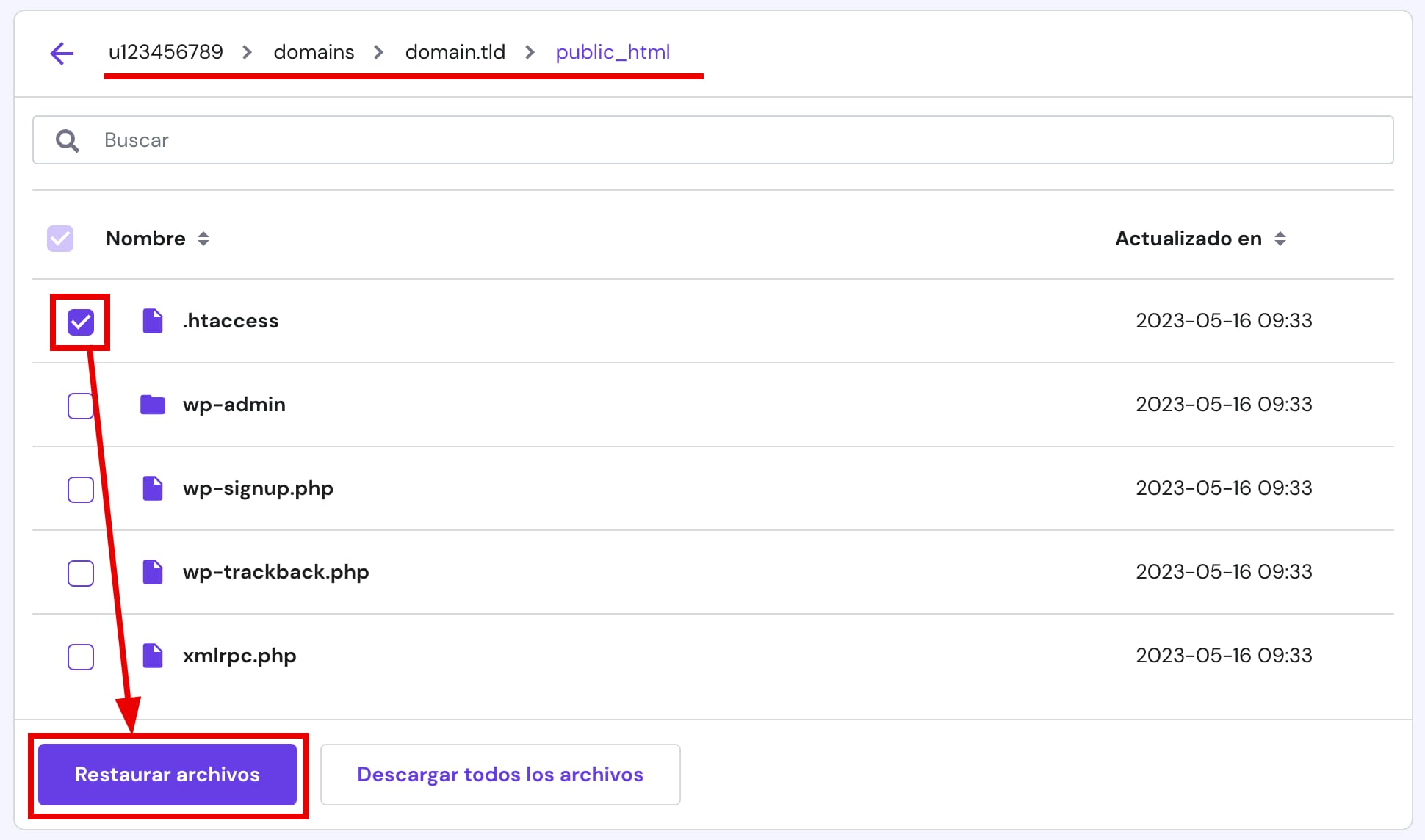Viewport: 1425px width, 840px height.
Task: Click the xmlrpc.php file icon
Action: [x=152, y=656]
